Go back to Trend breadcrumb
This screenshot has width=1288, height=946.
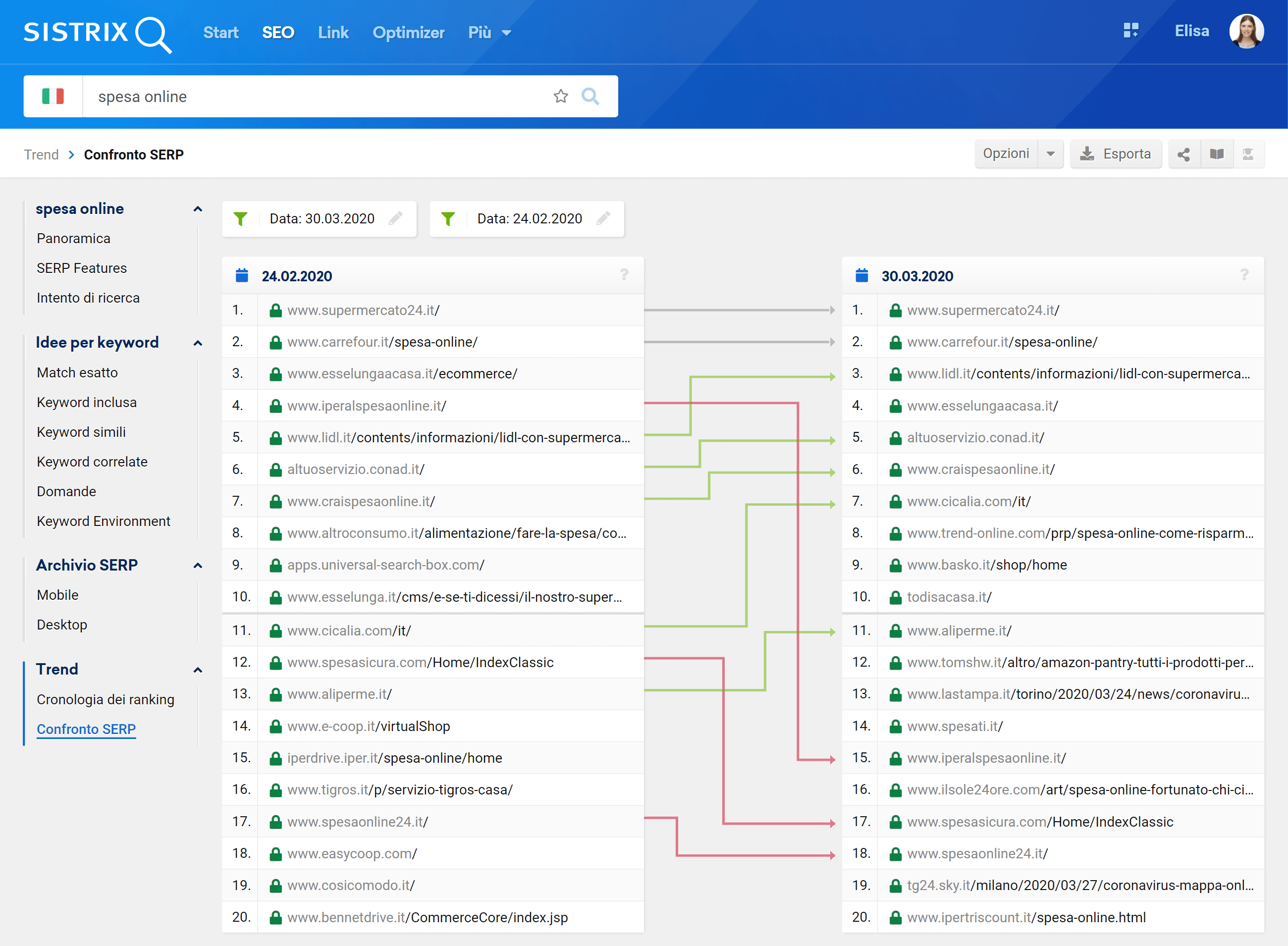point(41,155)
